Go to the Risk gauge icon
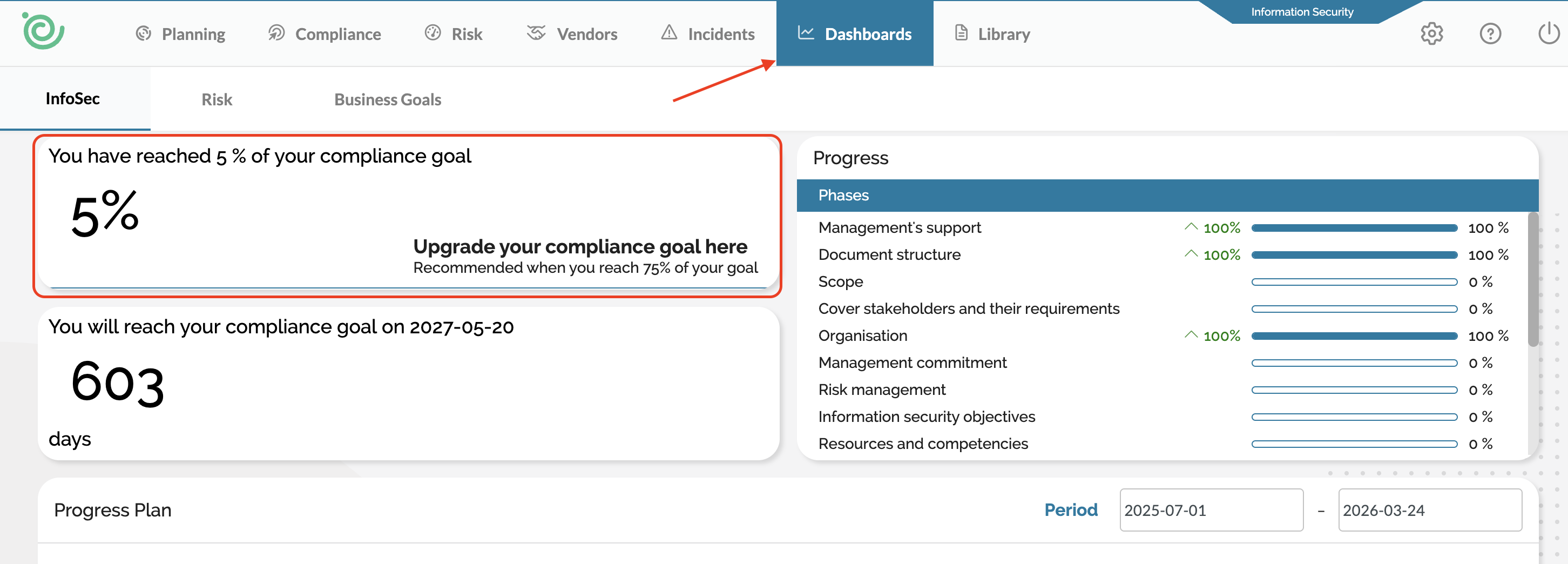 432,33
